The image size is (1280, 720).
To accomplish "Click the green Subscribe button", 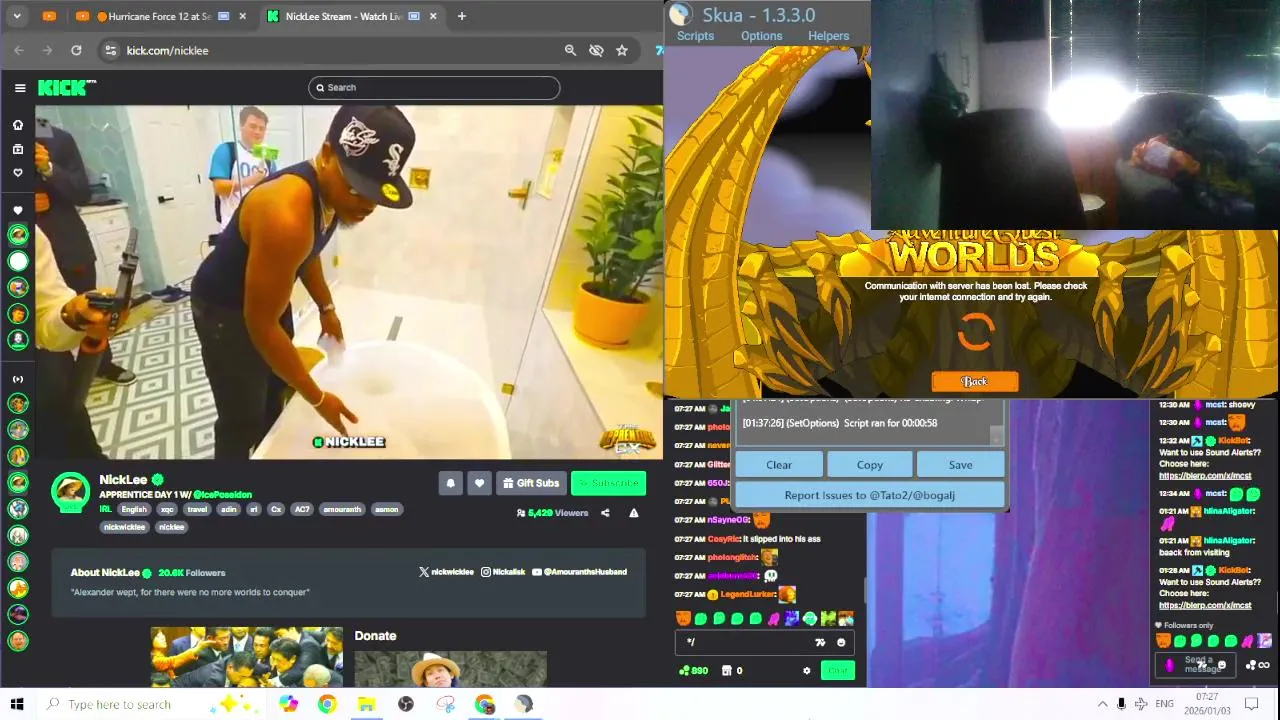I will coord(608,483).
